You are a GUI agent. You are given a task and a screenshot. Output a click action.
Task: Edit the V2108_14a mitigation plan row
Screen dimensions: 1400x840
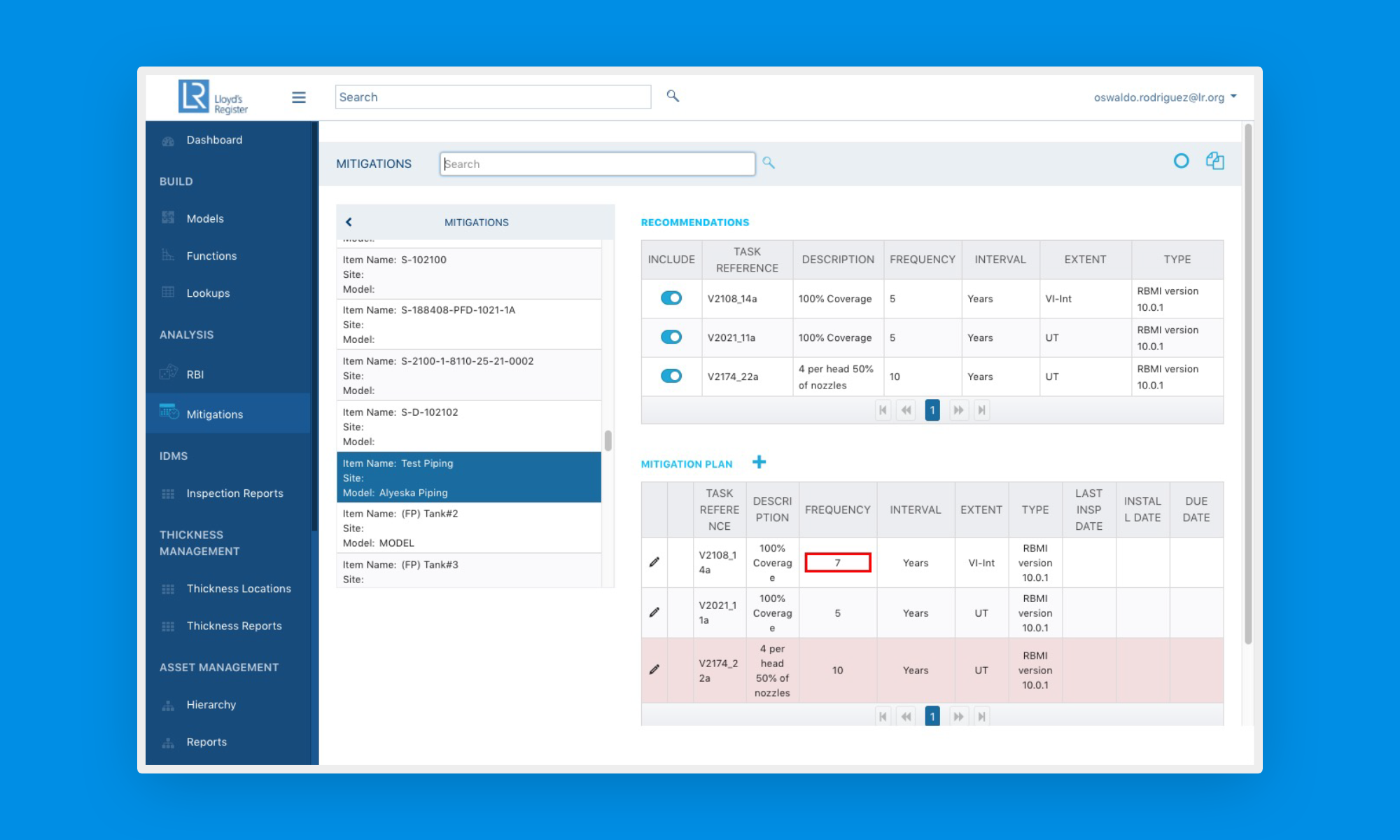tap(654, 562)
